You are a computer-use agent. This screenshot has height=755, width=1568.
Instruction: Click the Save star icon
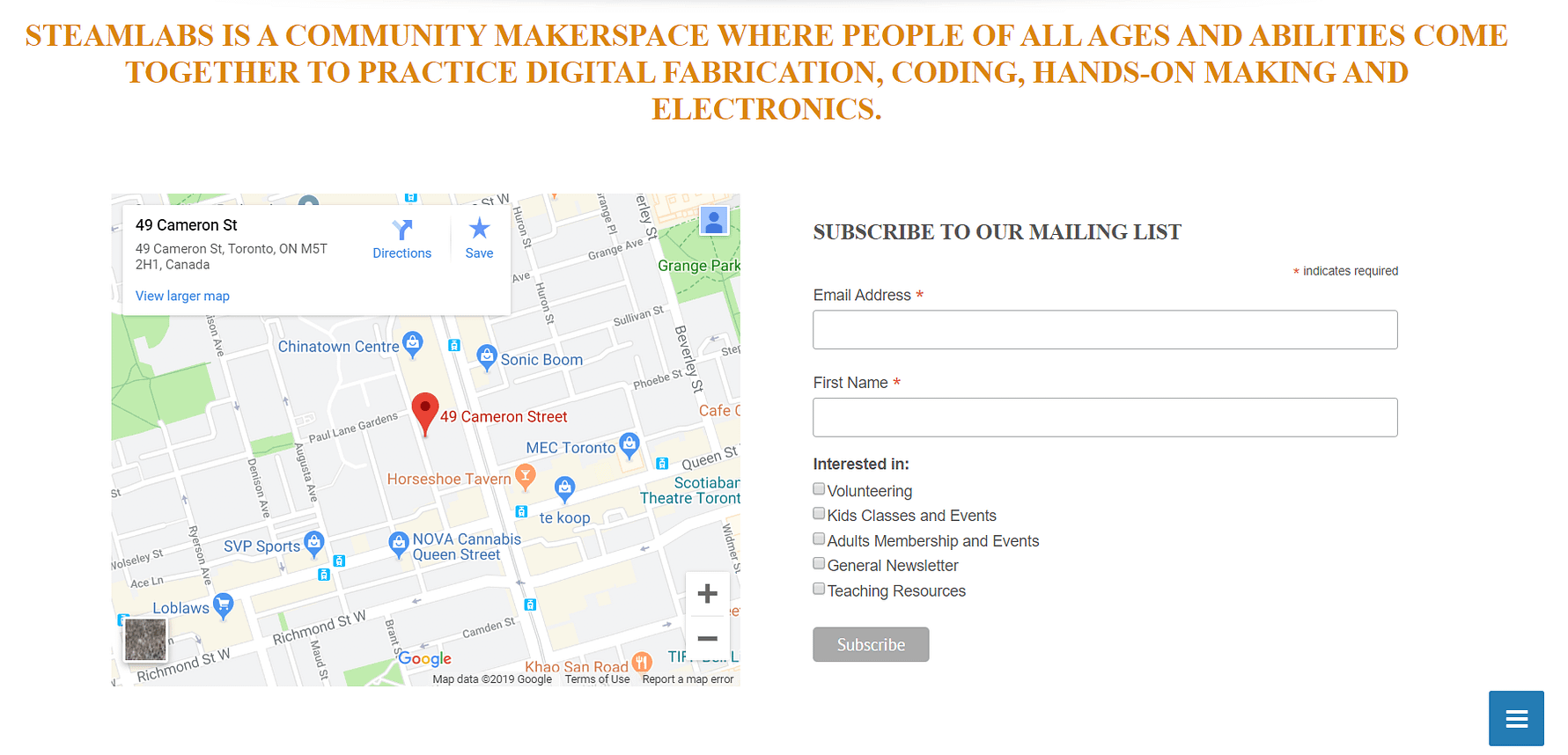[479, 230]
